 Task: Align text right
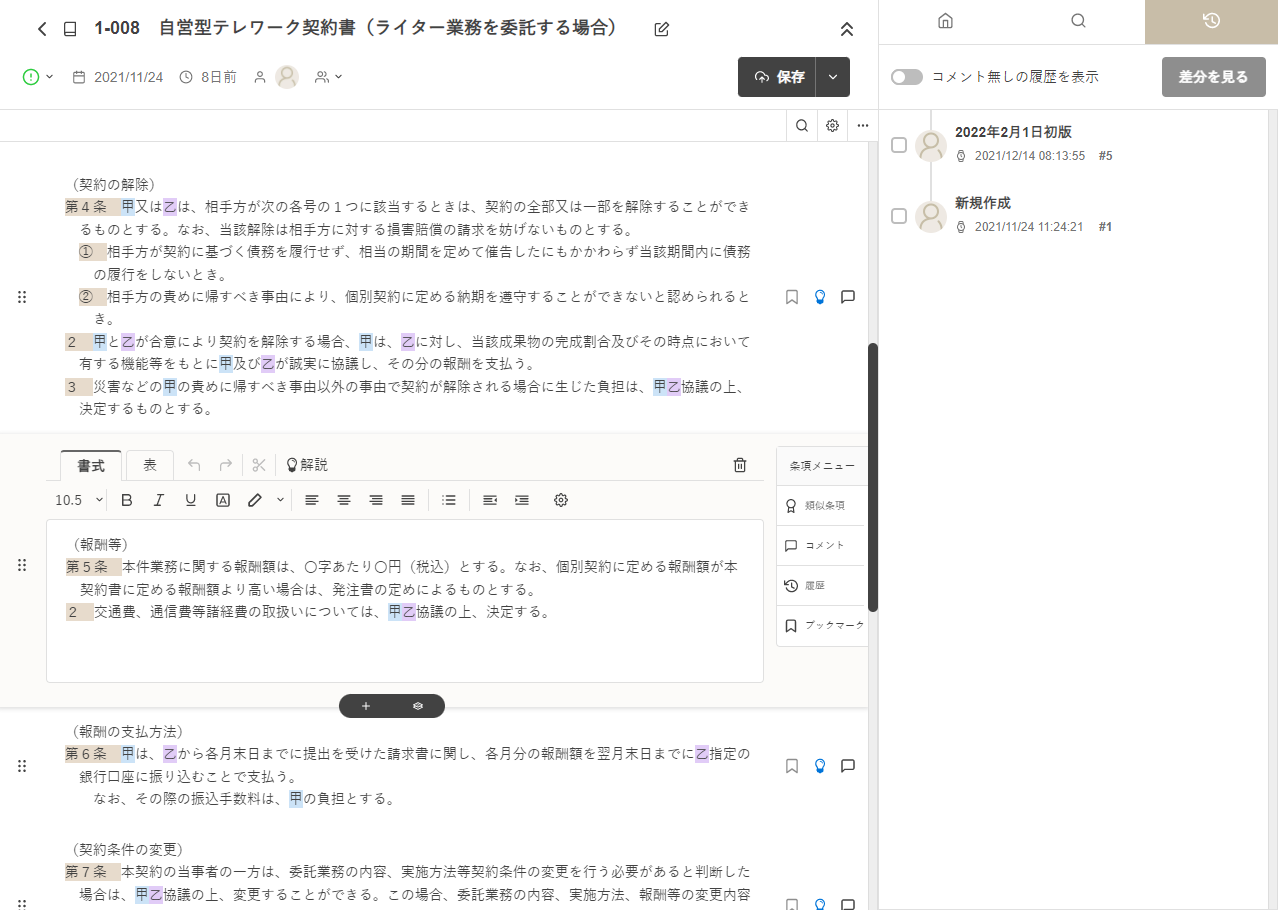tap(376, 500)
